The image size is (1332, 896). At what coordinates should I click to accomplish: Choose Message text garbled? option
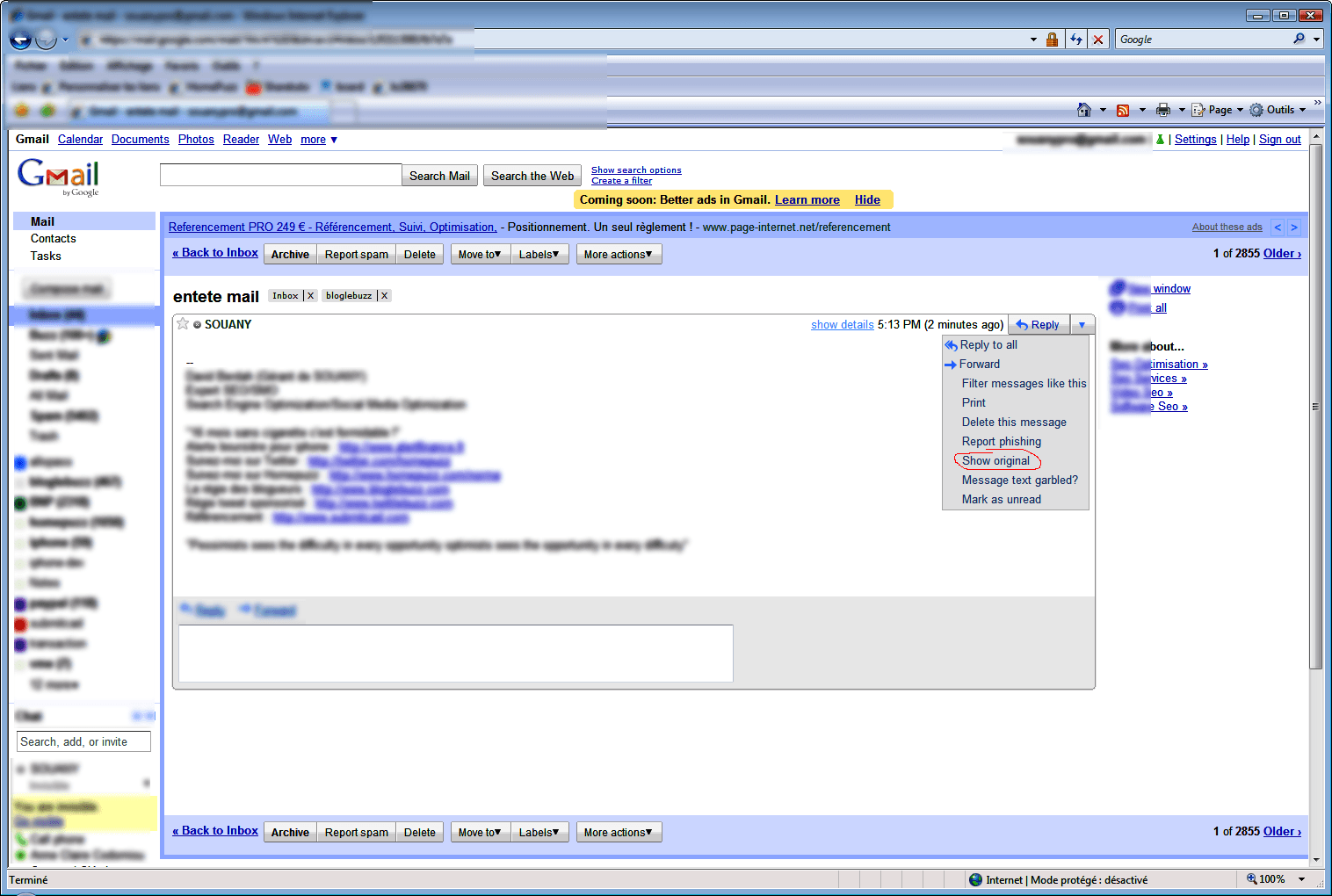click(1019, 481)
